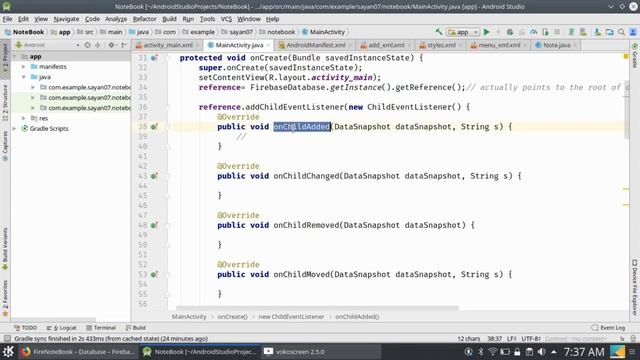Expand the res folder
The height and width of the screenshot is (360, 640).
tap(24, 118)
